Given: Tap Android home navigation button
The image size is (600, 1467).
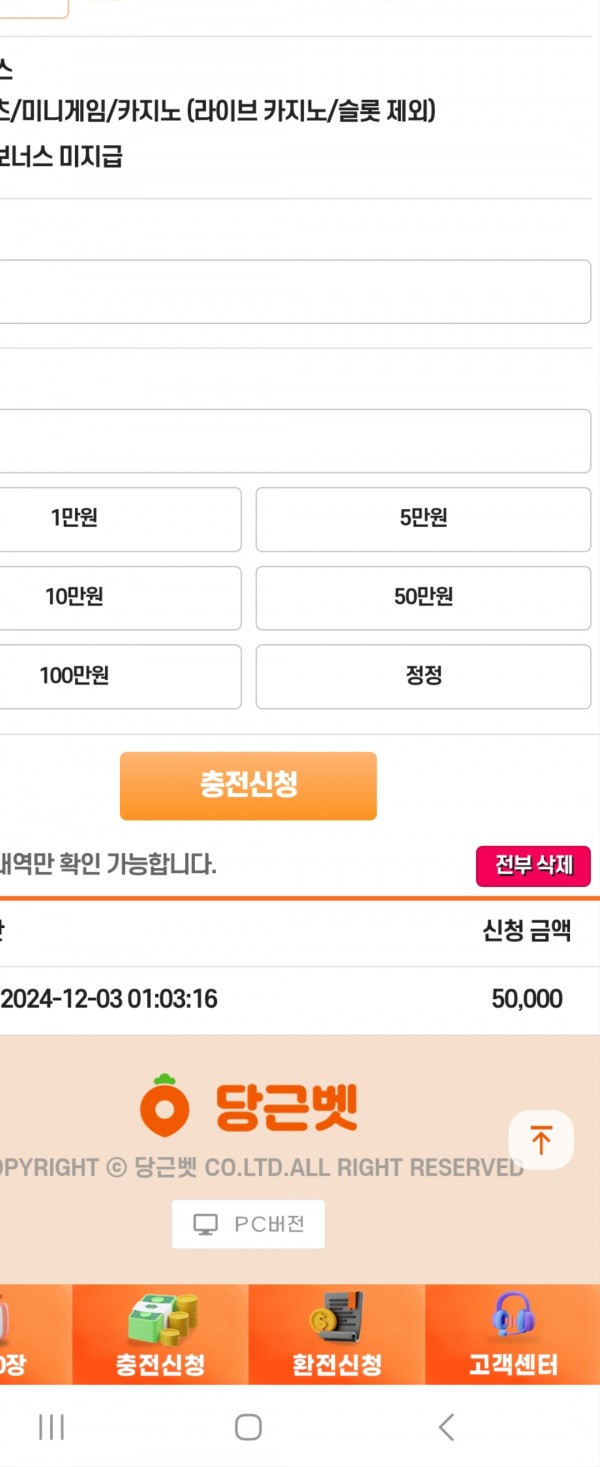Looking at the screenshot, I should (x=248, y=1427).
